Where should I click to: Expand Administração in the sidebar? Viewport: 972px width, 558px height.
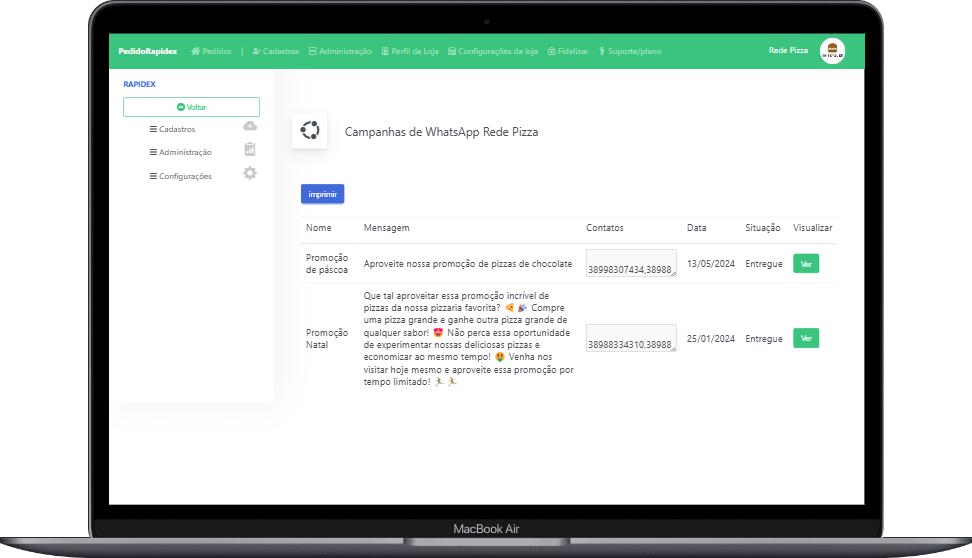coord(180,152)
